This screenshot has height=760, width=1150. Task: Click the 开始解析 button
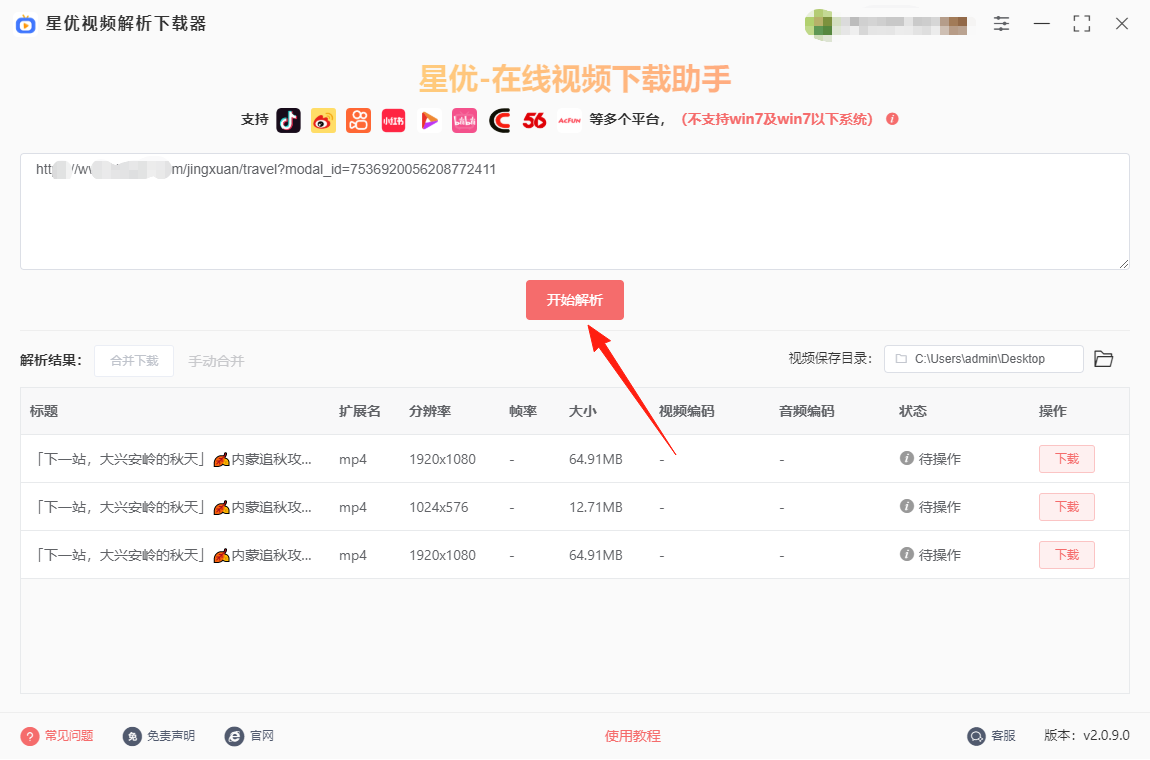click(575, 300)
